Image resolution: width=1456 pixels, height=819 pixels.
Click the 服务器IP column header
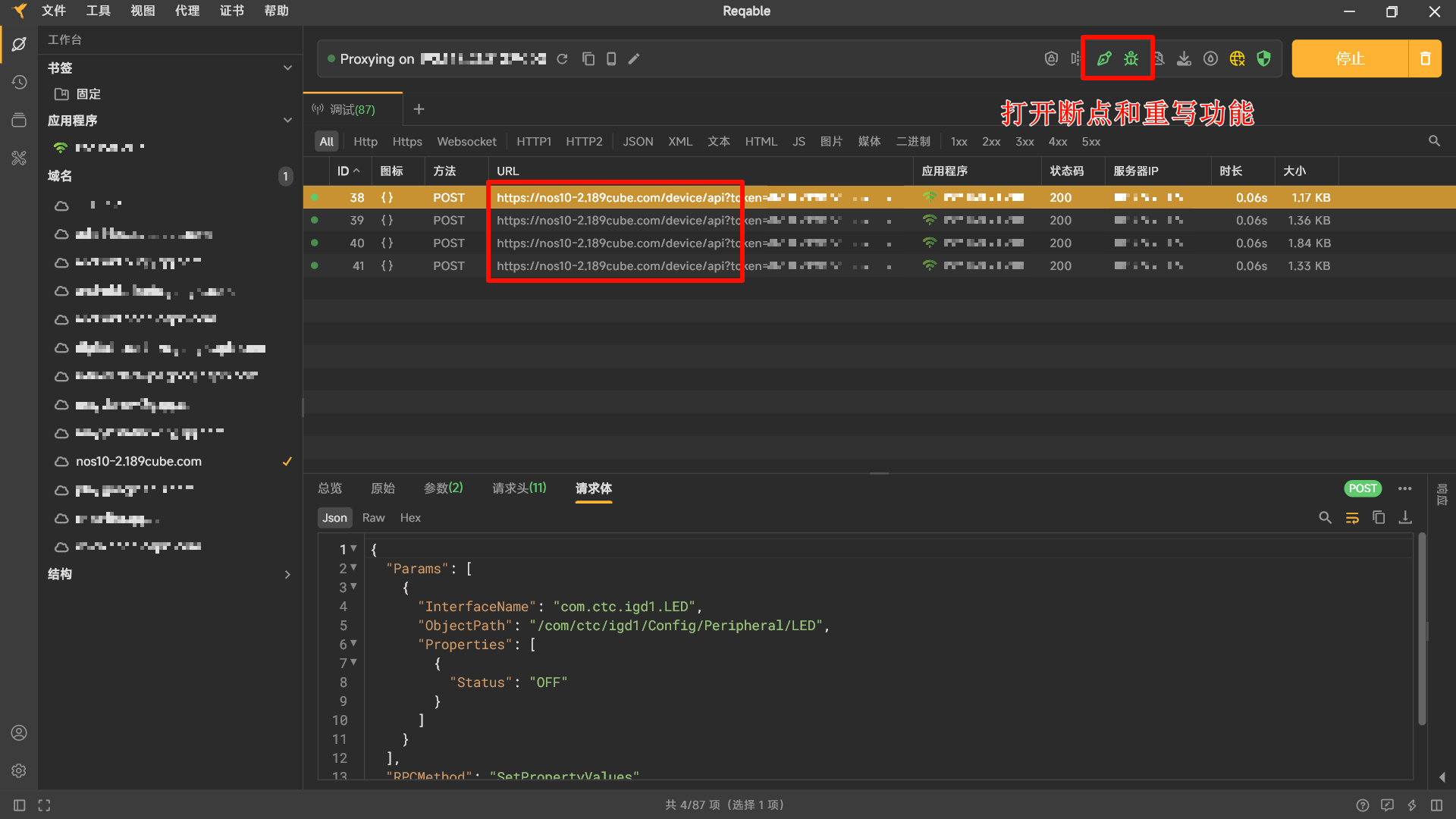pos(1135,171)
